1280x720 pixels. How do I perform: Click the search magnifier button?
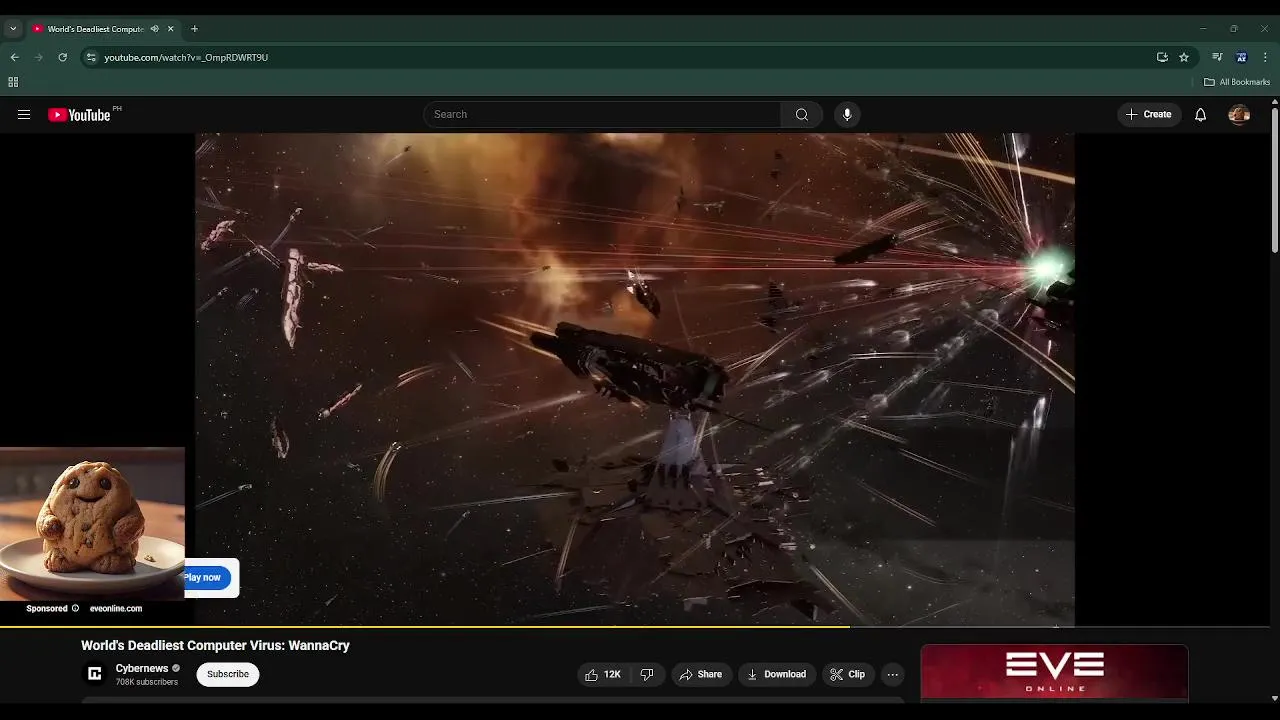[801, 114]
